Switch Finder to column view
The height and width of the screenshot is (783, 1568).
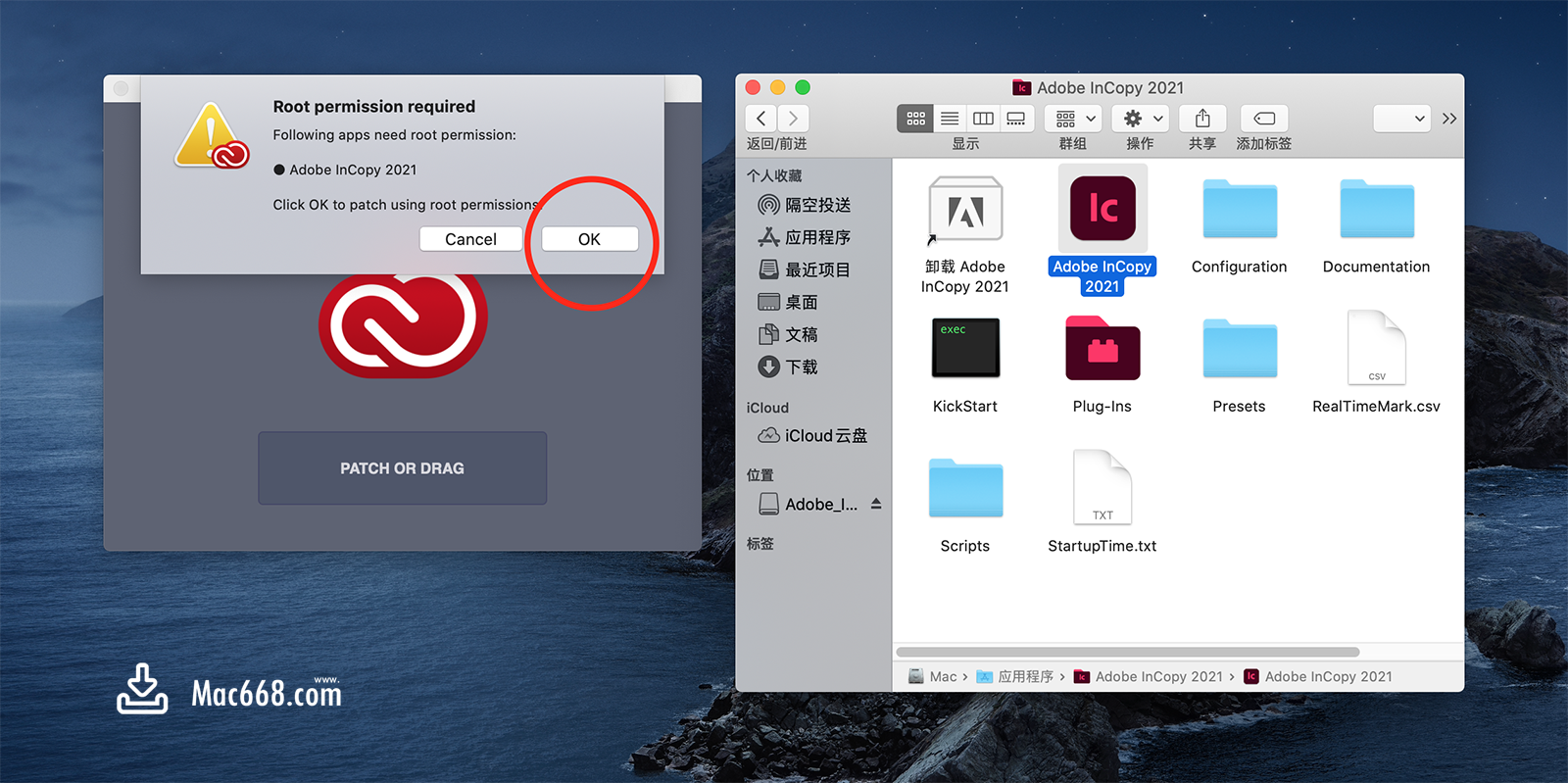[983, 119]
